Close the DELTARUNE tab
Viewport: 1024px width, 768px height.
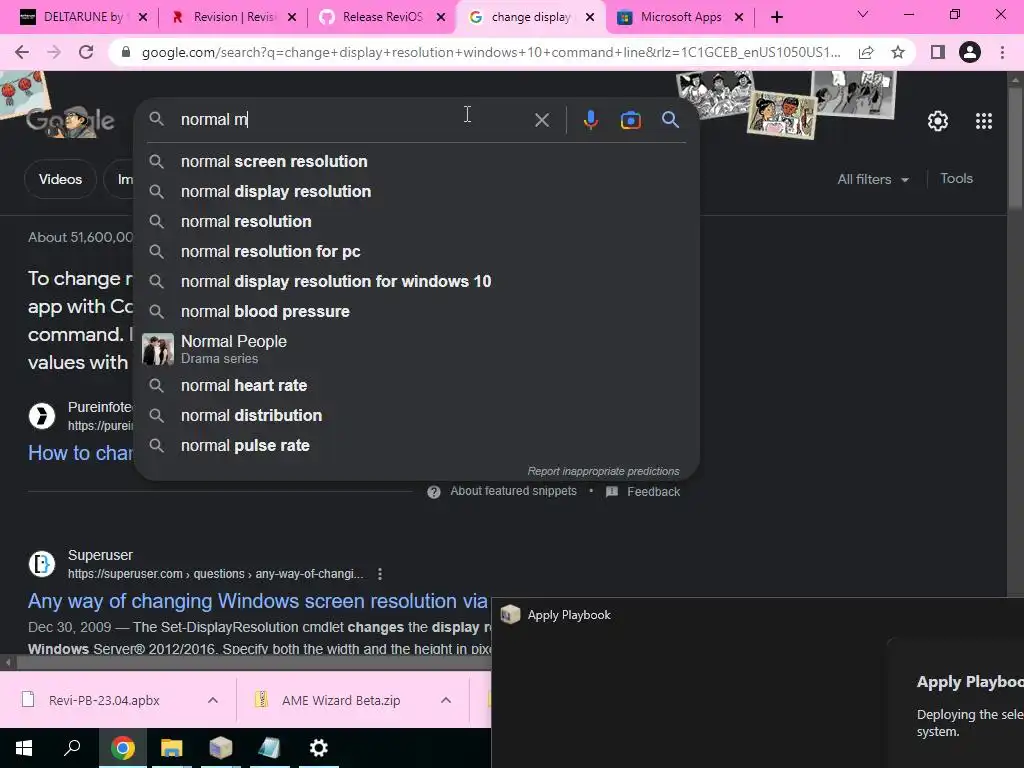143,18
